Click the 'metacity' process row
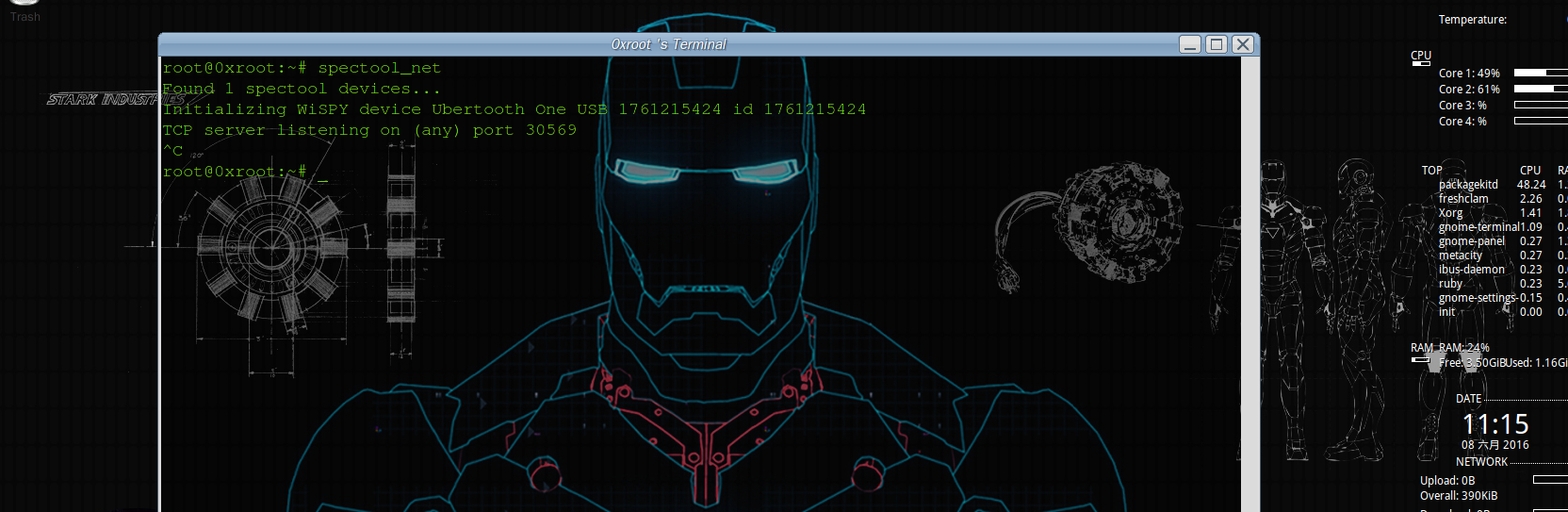Screen dimensions: 1568x512 pos(1503,256)
